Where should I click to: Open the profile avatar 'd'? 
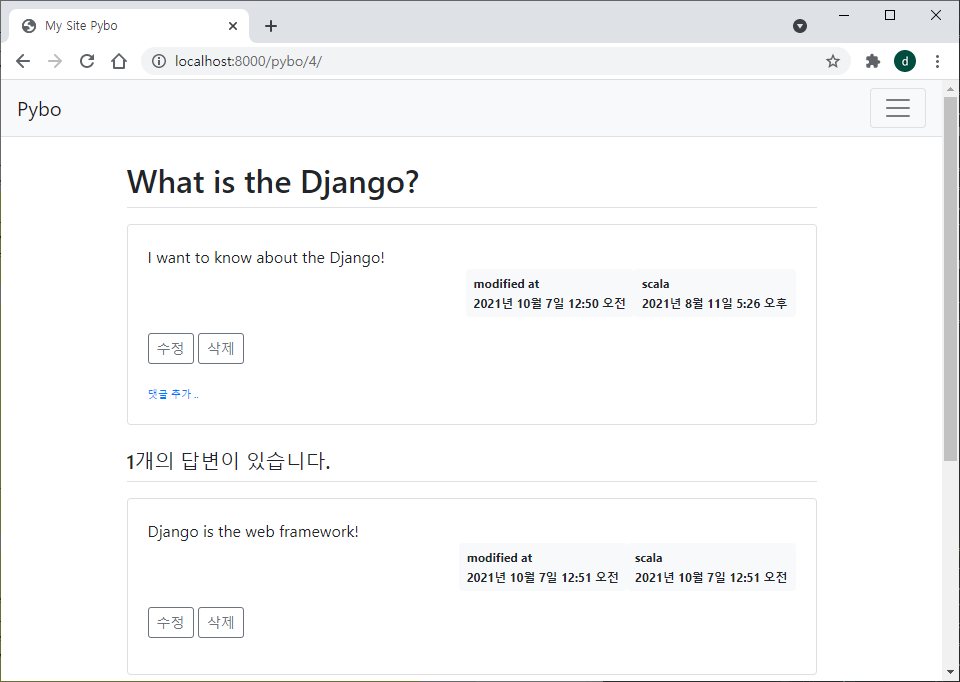905,61
